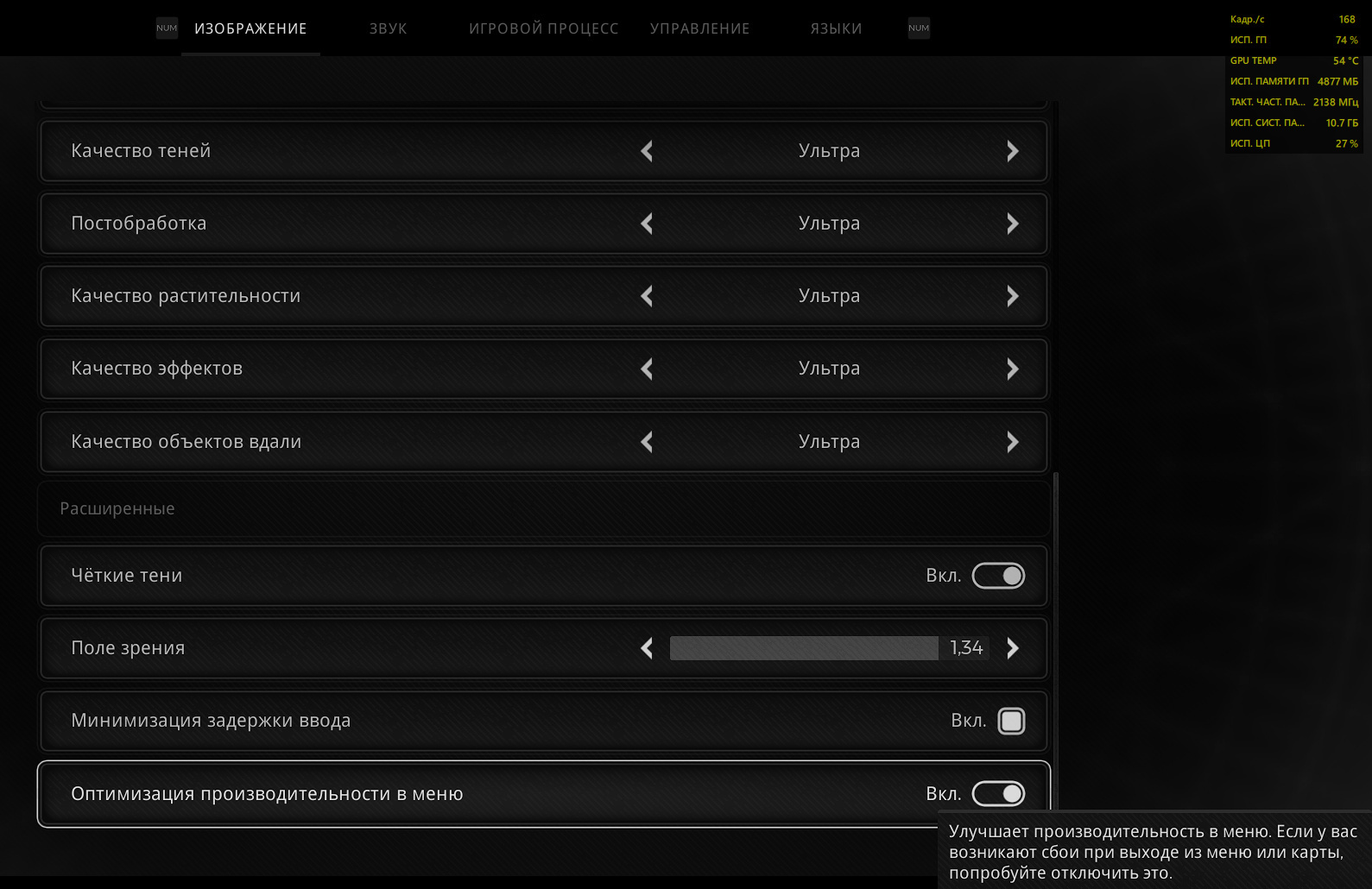Open the ЗВУК settings tab
This screenshot has width=1372, height=889.
pyautogui.click(x=388, y=28)
